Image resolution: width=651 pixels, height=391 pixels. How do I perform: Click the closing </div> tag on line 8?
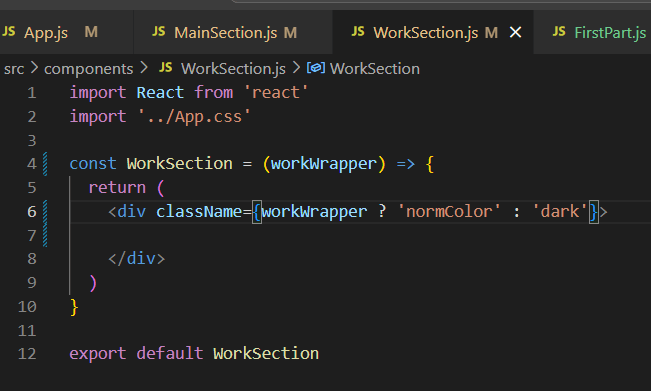137,259
